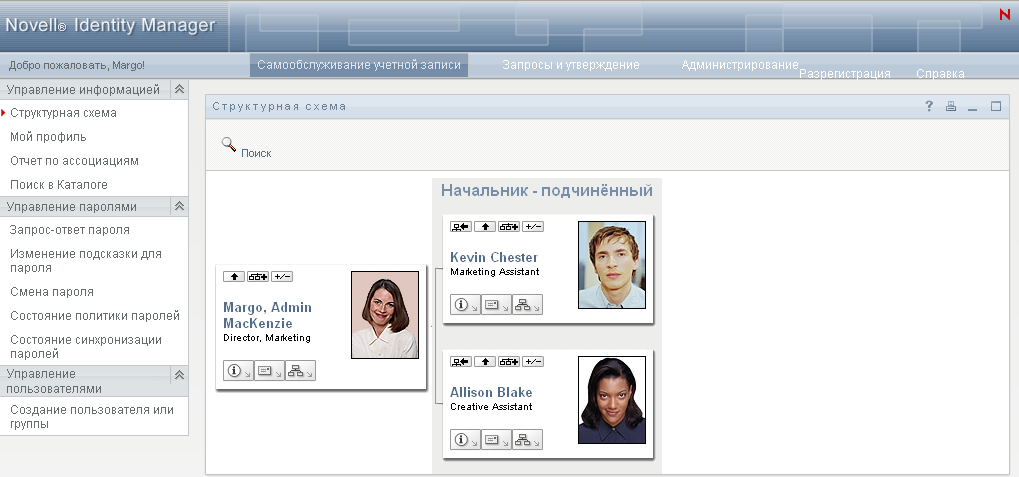The image size is (1019, 477).
Task: Click Разрегистрация to log out
Action: coord(845,73)
